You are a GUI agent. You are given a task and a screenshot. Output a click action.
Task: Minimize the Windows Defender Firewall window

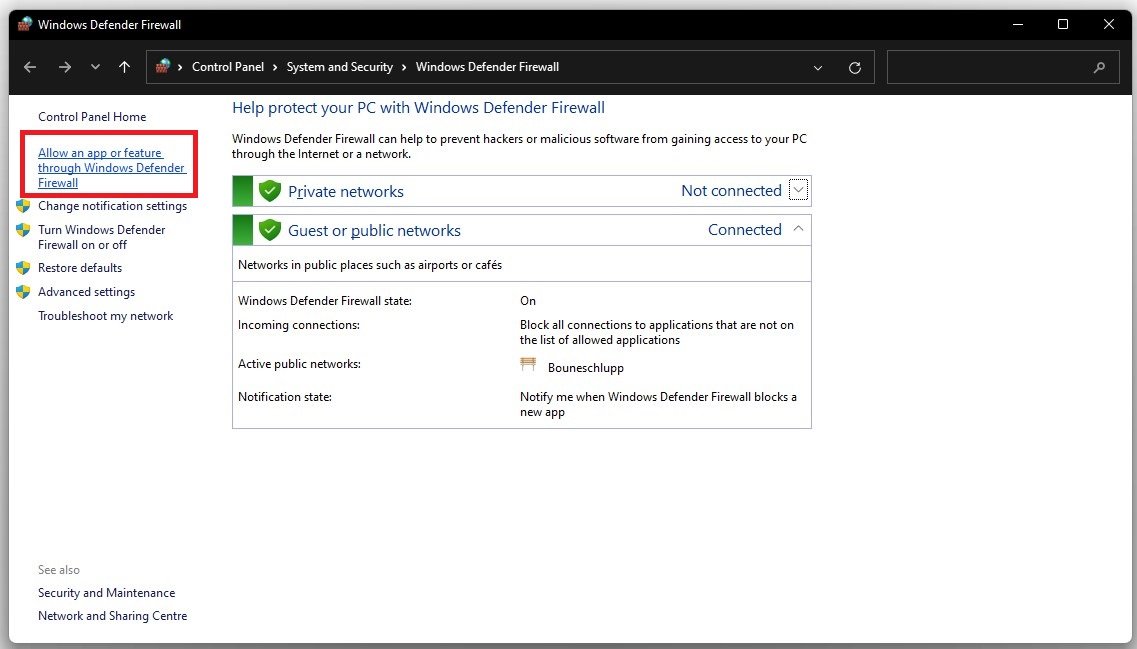pyautogui.click(x=1018, y=24)
